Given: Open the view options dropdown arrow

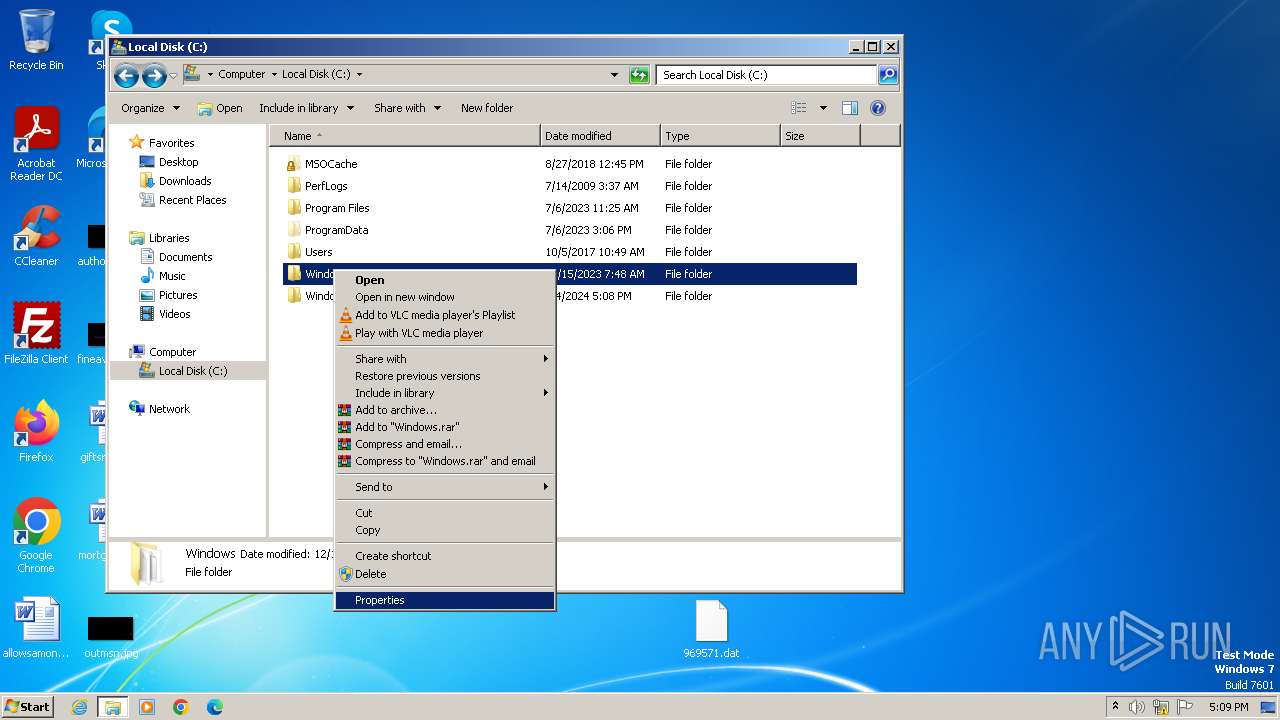Looking at the screenshot, I should click(823, 108).
